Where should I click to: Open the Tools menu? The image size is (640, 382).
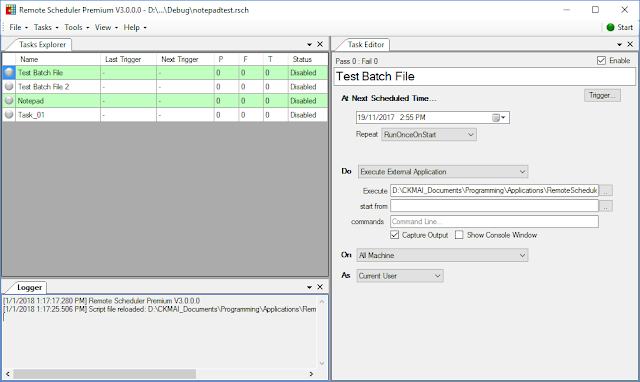pyautogui.click(x=76, y=27)
